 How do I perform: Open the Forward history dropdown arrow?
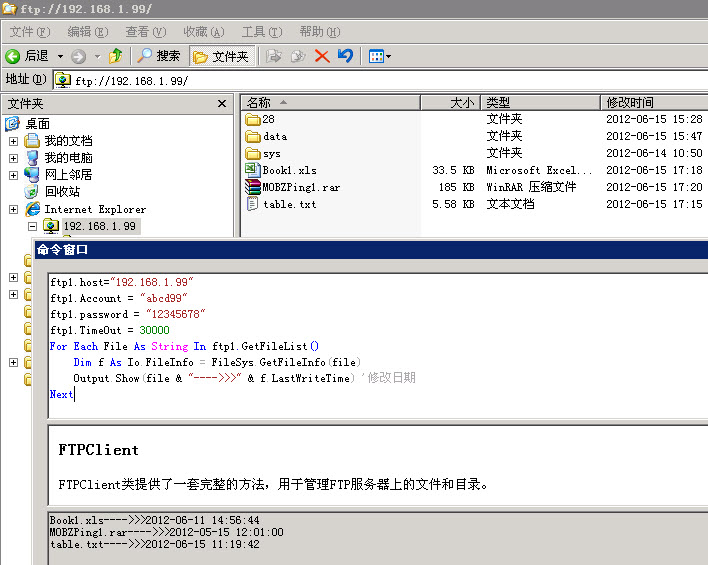(97, 57)
